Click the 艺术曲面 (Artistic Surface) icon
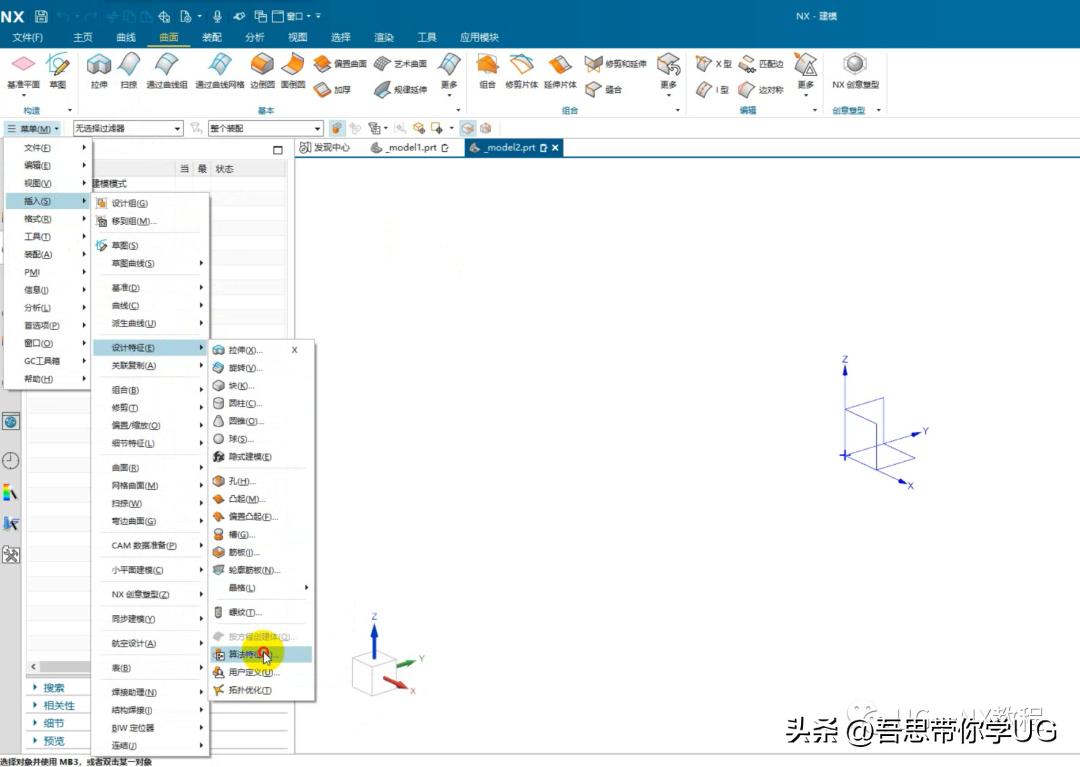The width and height of the screenshot is (1080, 767). (390, 62)
